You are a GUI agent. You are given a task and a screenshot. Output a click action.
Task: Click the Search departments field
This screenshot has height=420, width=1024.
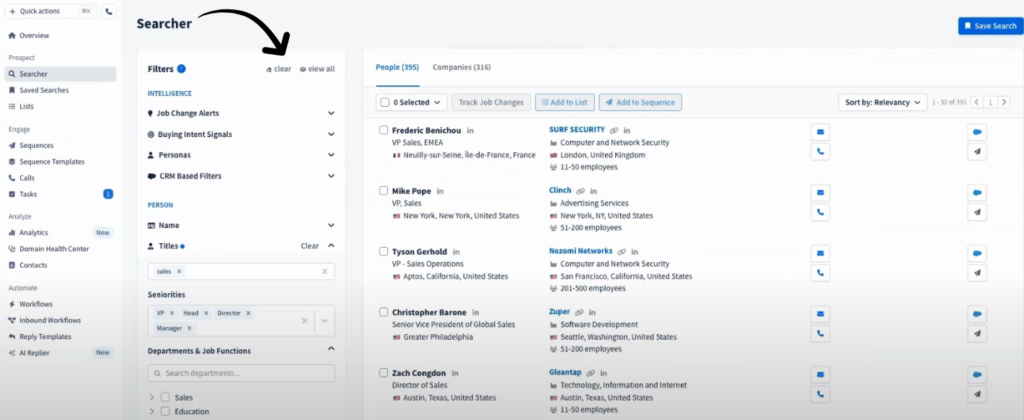point(241,373)
